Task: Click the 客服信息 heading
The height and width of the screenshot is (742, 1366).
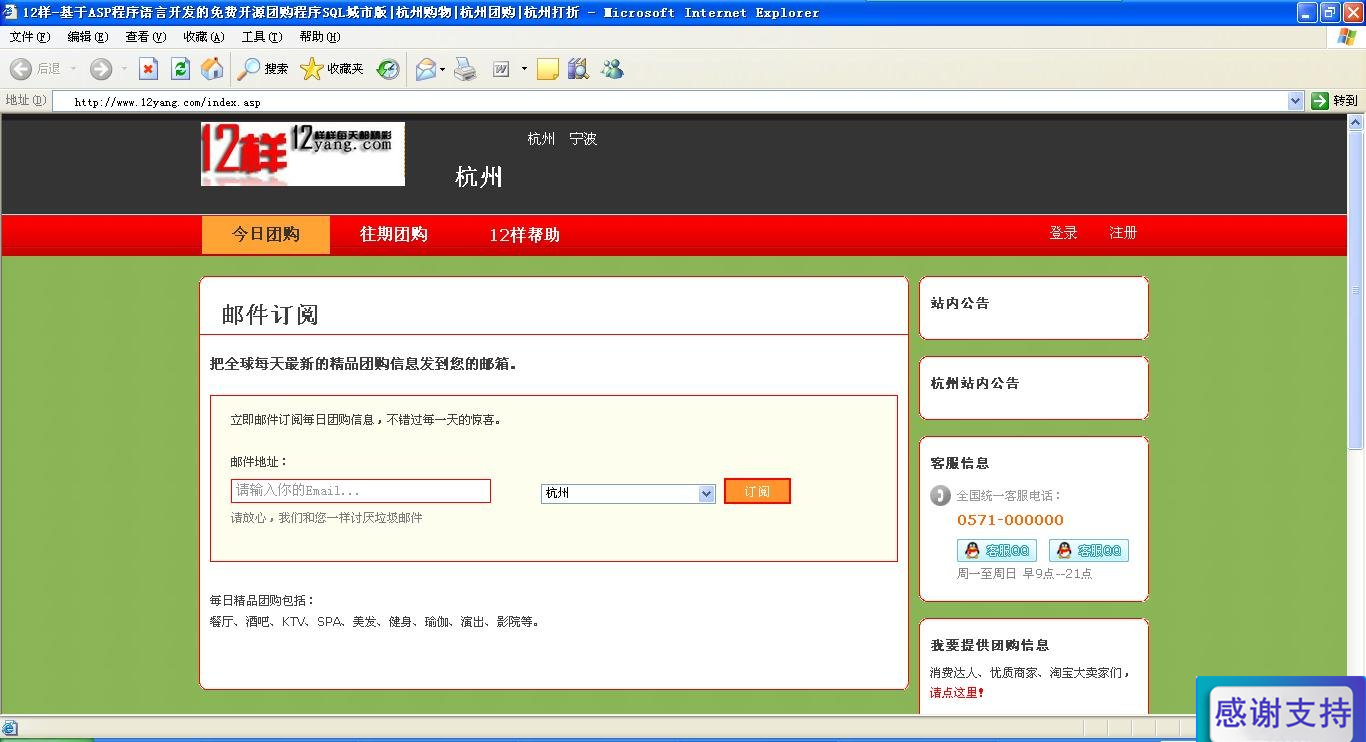Action: click(x=960, y=463)
